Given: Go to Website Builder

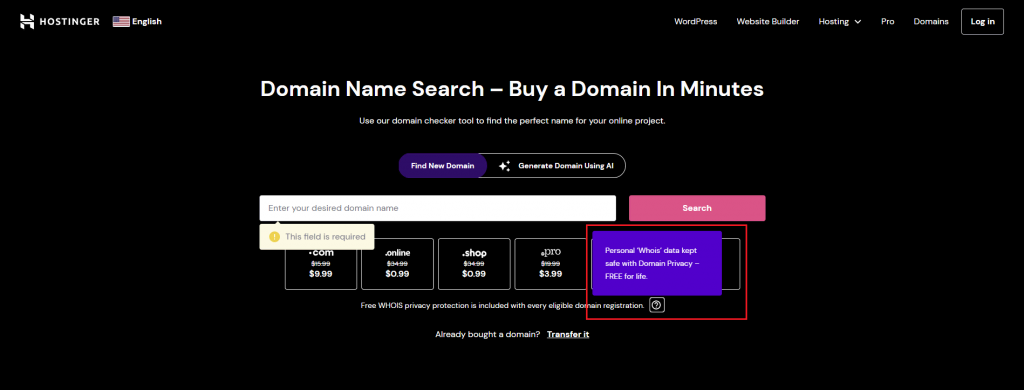Looking at the screenshot, I should point(768,22).
